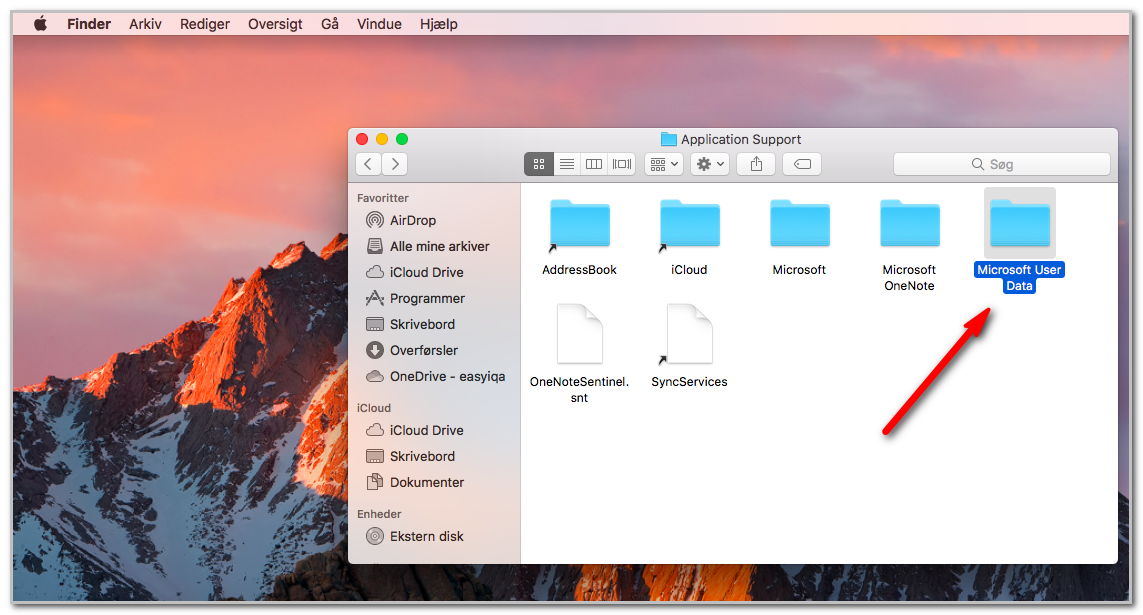Viewport: 1143px width, 615px height.
Task: Open the Apple menu
Action: (x=41, y=24)
